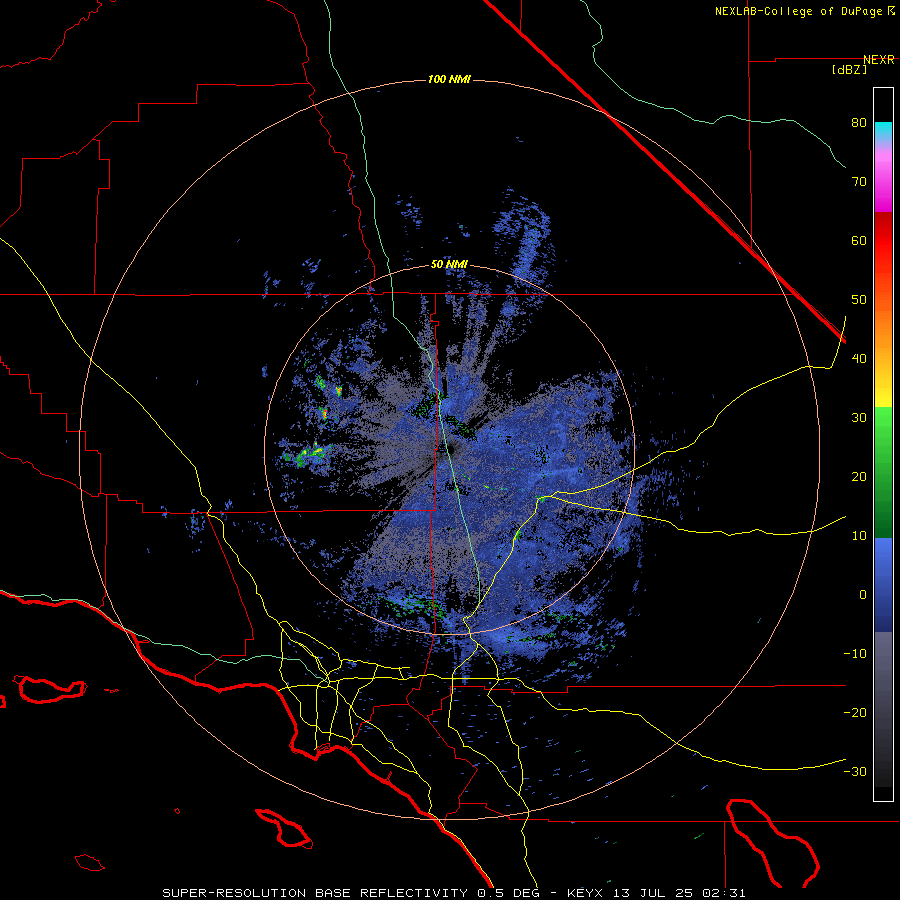Click the cyan top of the color bar
900x900 pixels.
(883, 131)
